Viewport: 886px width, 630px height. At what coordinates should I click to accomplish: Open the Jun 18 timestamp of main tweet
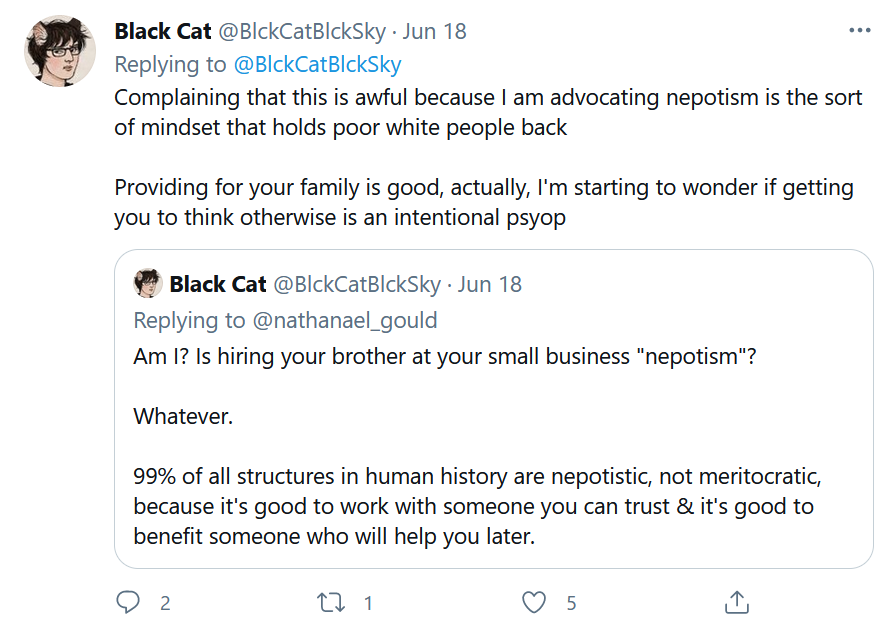tap(434, 32)
